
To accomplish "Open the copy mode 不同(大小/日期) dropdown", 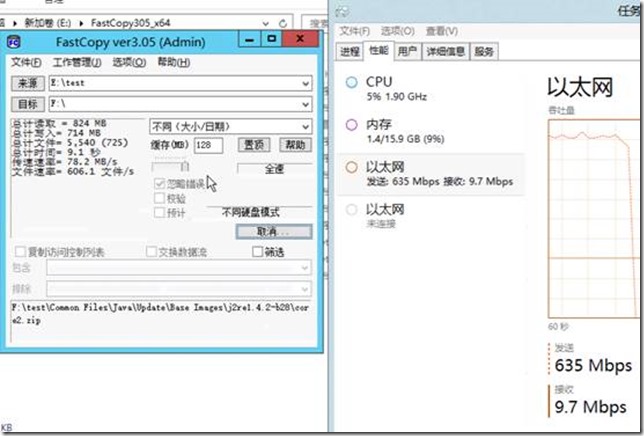I will pyautogui.click(x=231, y=126).
